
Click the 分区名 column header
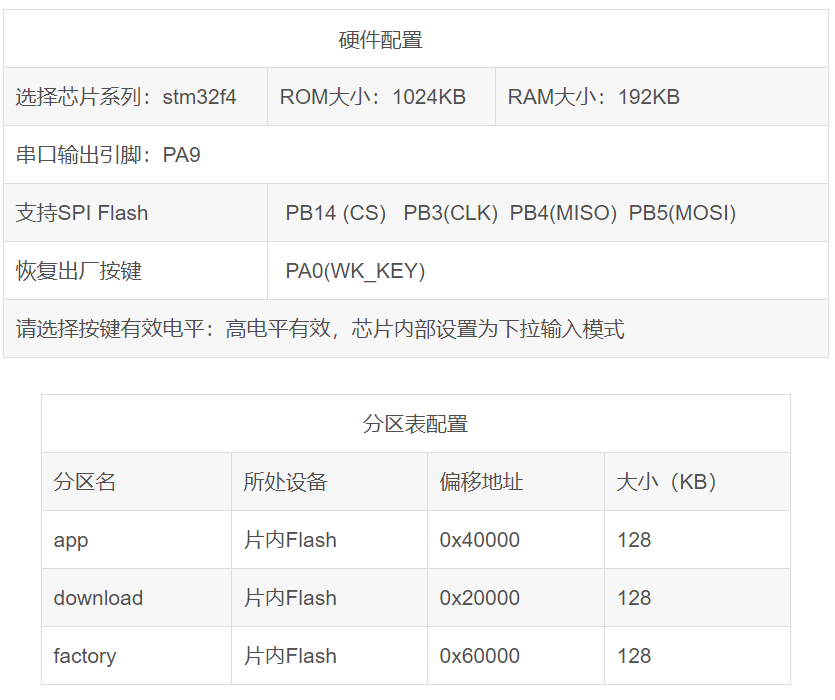85,482
